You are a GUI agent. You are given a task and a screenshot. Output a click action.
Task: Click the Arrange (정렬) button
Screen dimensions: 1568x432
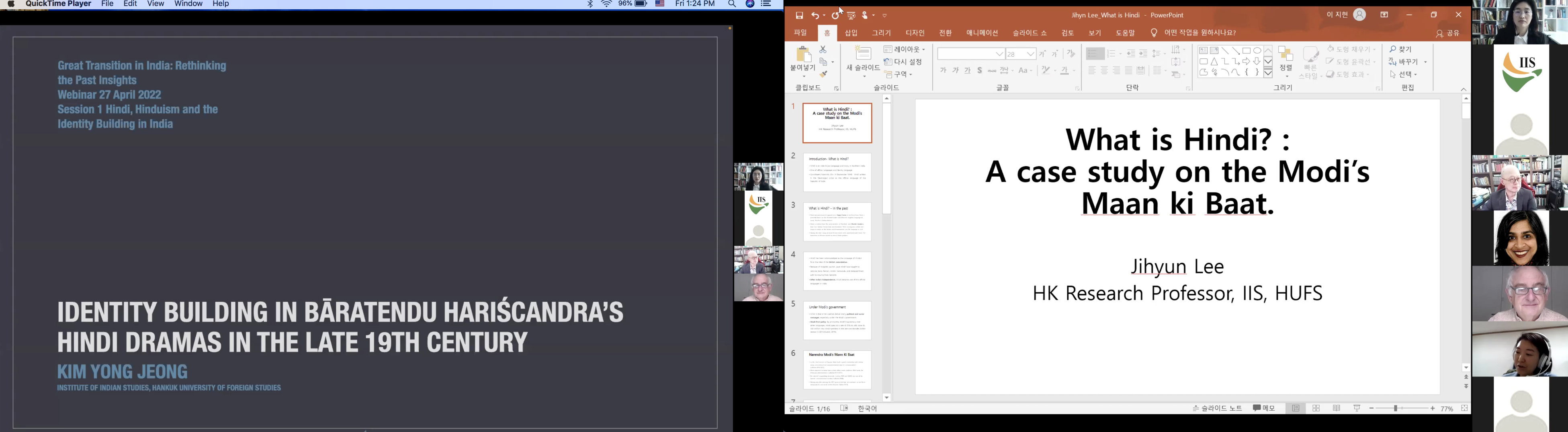pyautogui.click(x=1286, y=62)
